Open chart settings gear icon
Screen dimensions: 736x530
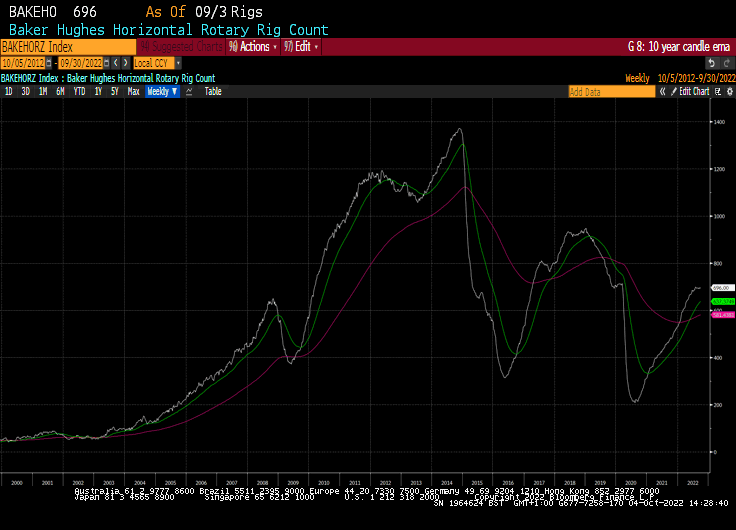click(x=727, y=91)
